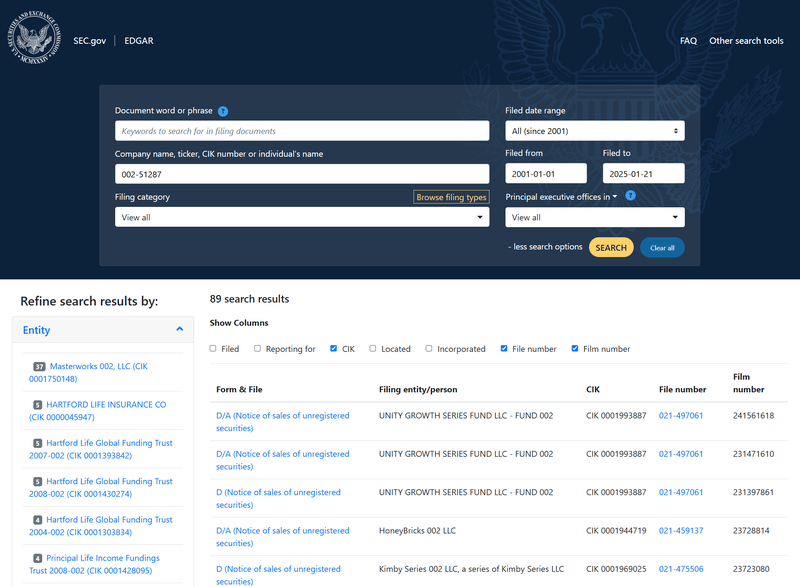Open D/A filing with film number 241561618
Screen dimensions: 800x587
pos(283,422)
